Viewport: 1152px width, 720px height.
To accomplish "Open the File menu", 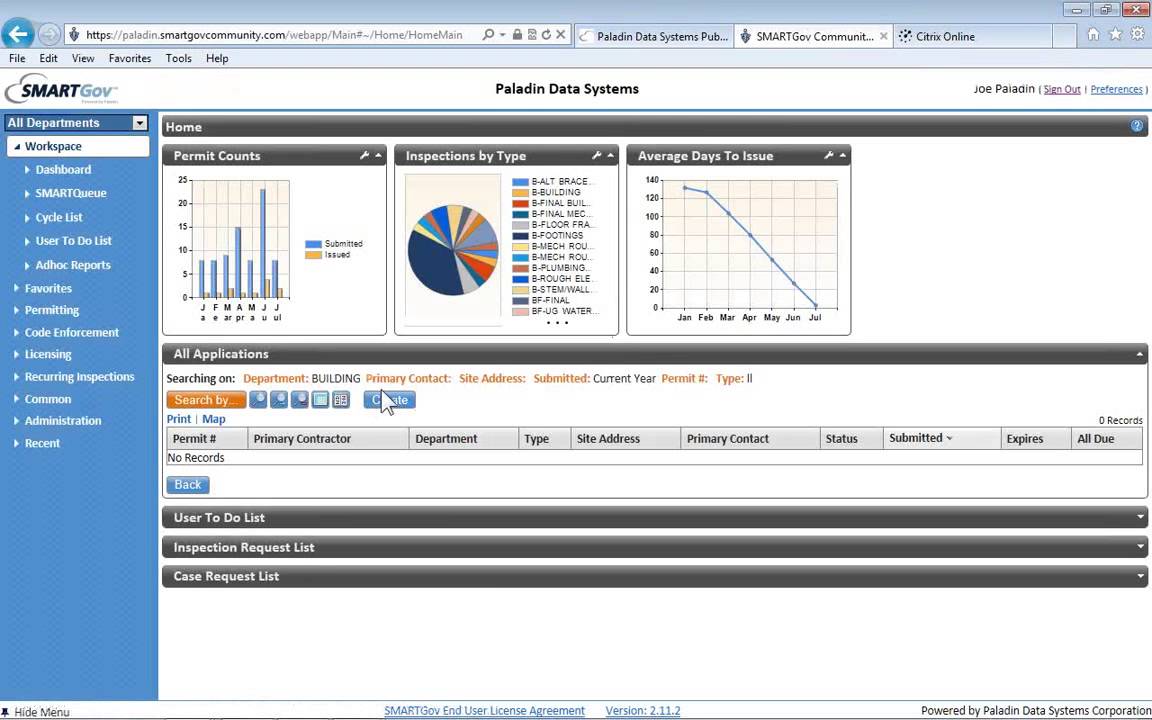I will (x=17, y=58).
